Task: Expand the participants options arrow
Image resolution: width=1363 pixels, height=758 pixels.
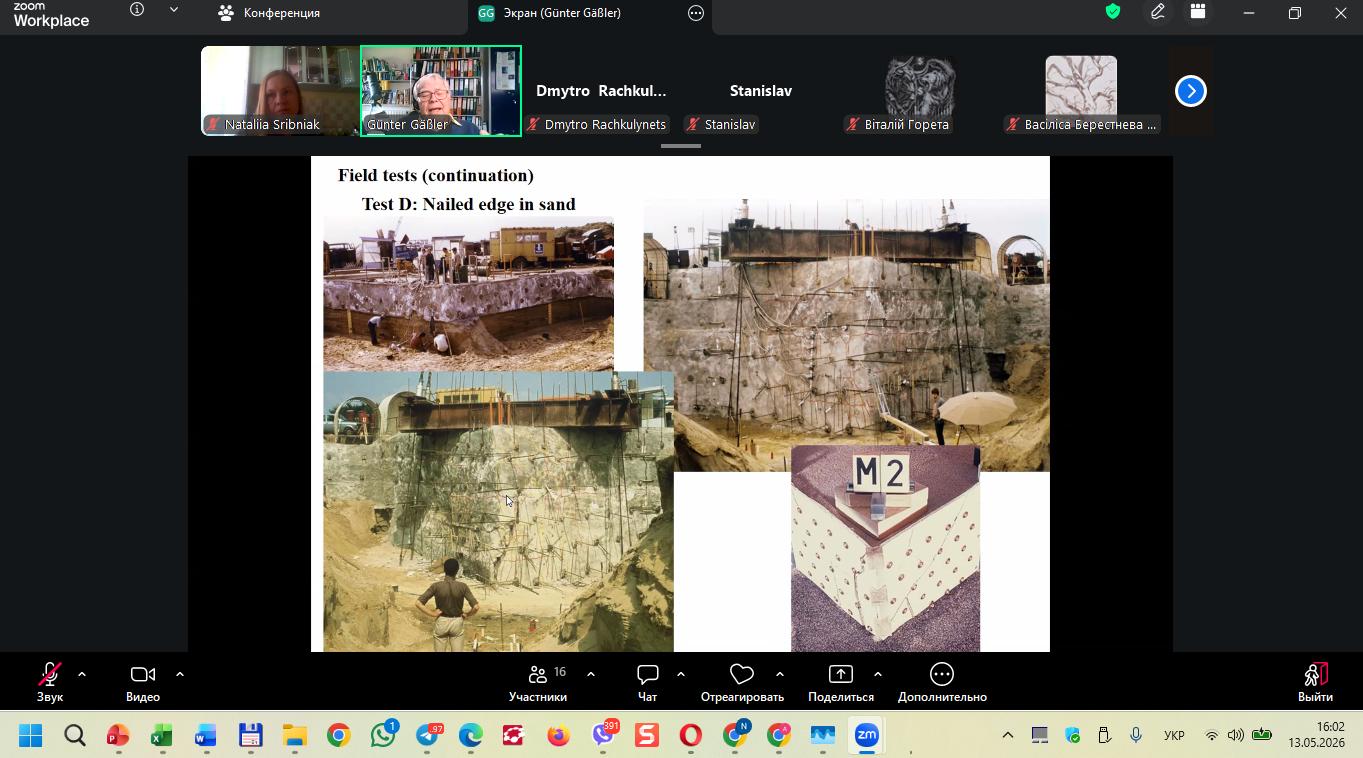Action: pyautogui.click(x=591, y=674)
